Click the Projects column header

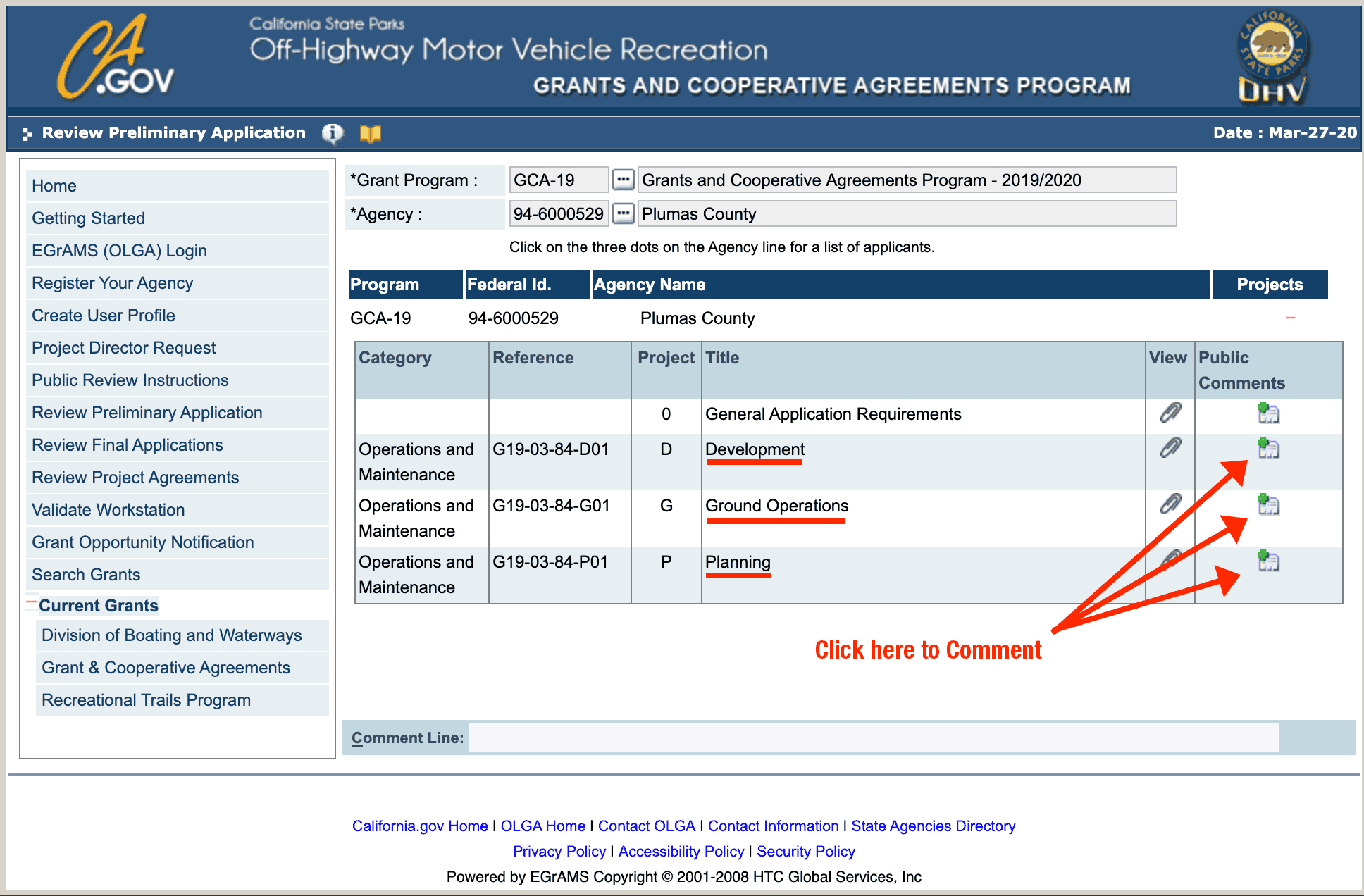point(1270,285)
